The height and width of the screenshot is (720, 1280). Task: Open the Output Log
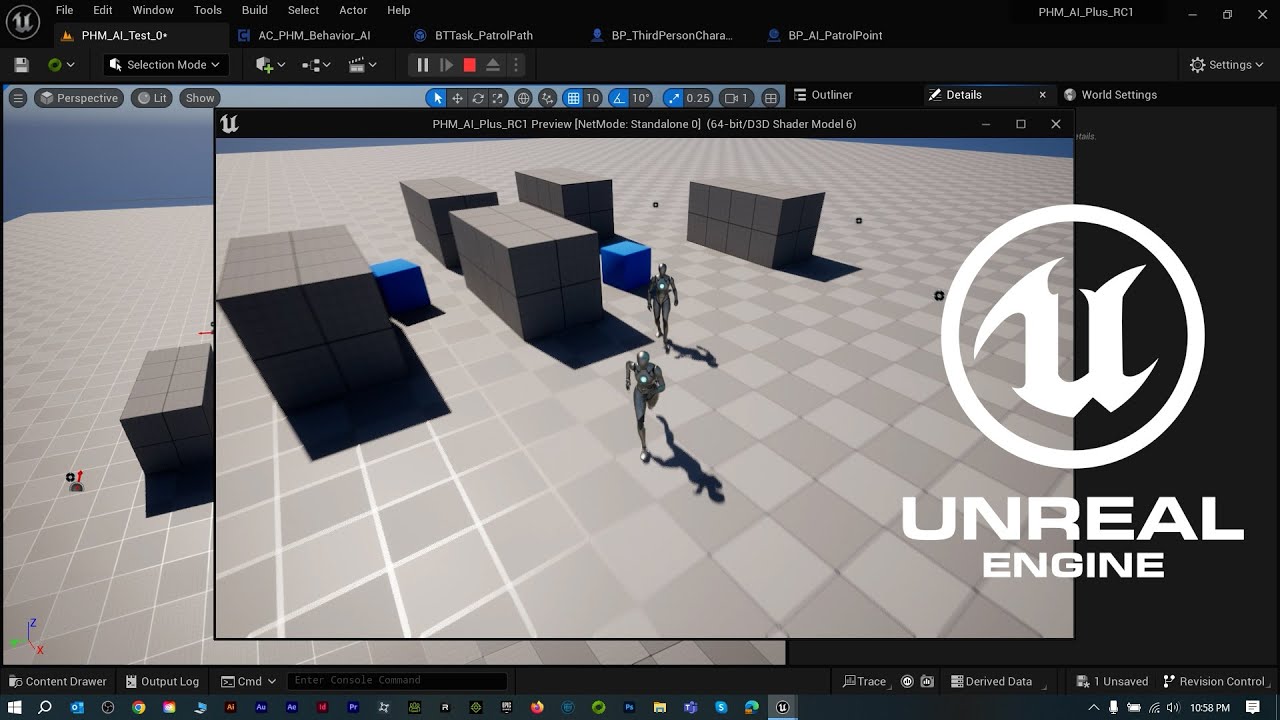pos(162,682)
